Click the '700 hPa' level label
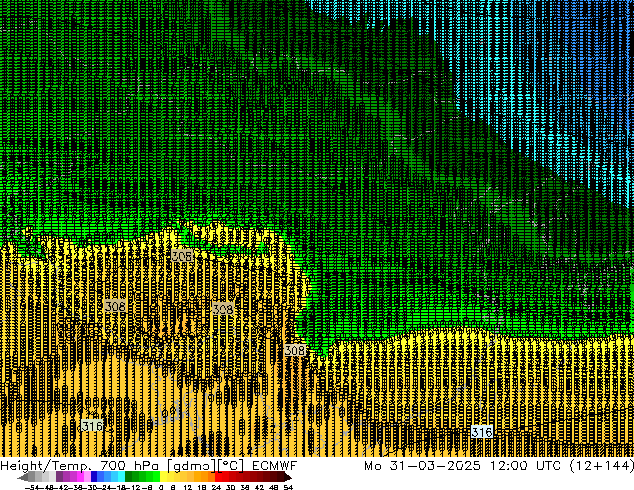The width and height of the screenshot is (634, 490). point(130,466)
